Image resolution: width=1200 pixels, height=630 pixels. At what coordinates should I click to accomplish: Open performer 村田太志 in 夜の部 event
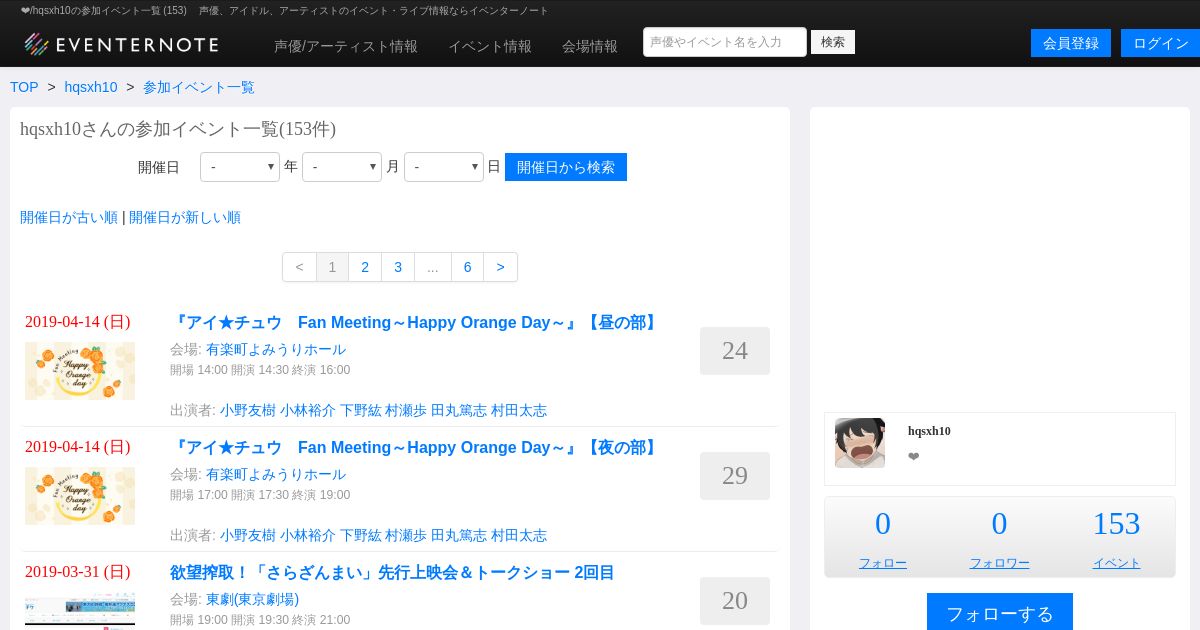(x=519, y=535)
